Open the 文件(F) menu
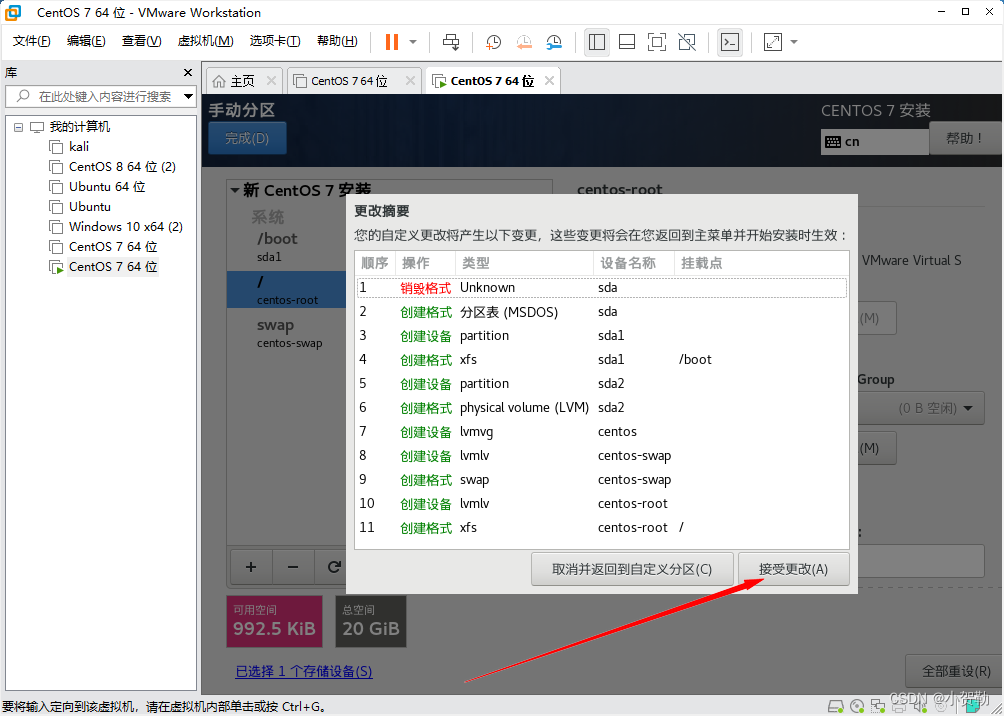This screenshot has width=1004, height=716. [x=31, y=42]
